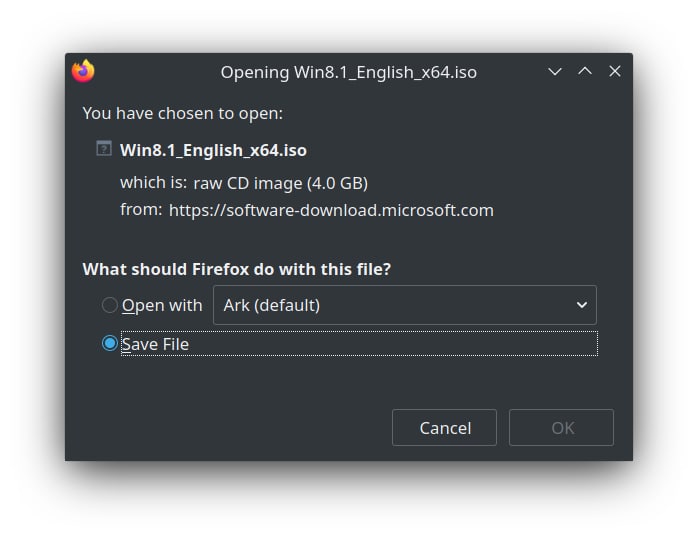This screenshot has width=698, height=538.
Task: Open the Ark (default) application dropdown
Action: (x=405, y=305)
